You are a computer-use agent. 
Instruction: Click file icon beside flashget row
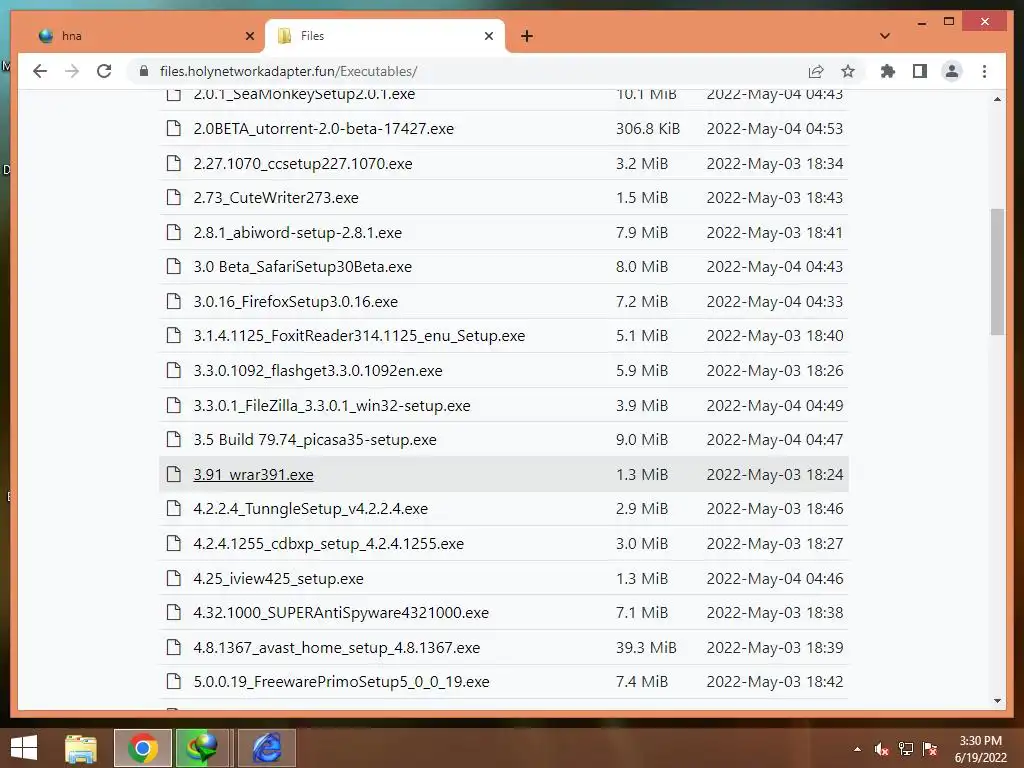[x=174, y=370]
